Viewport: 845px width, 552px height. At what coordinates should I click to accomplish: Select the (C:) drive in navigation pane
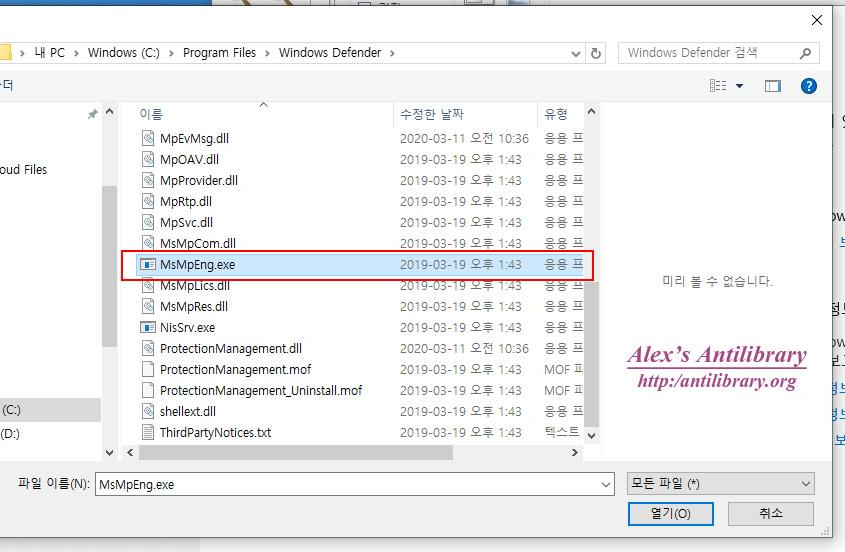pos(50,410)
